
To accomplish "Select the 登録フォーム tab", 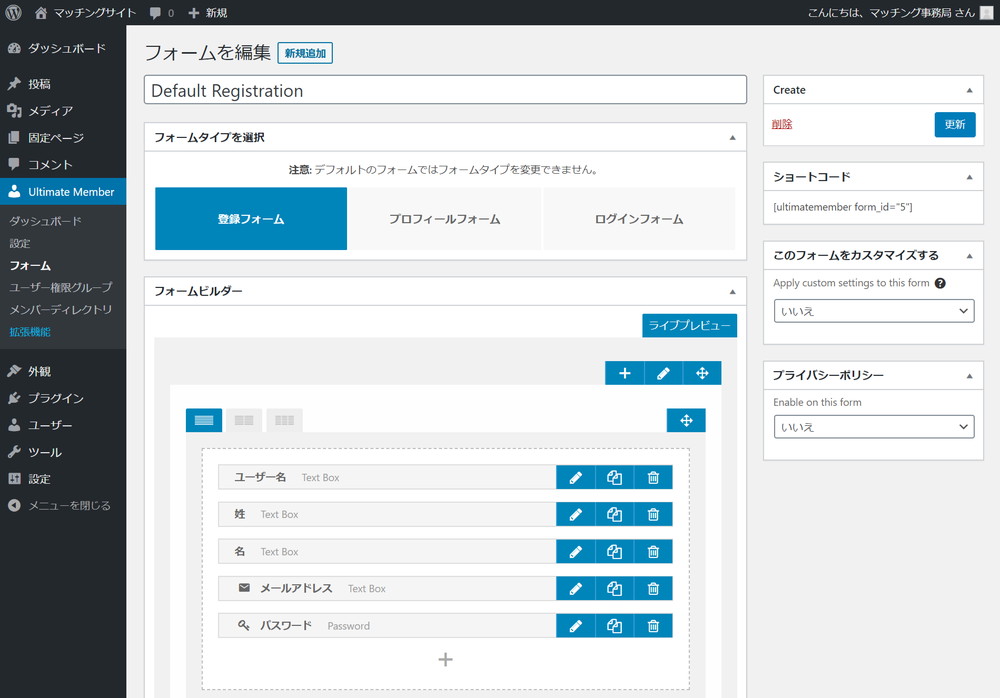I will click(x=251, y=219).
